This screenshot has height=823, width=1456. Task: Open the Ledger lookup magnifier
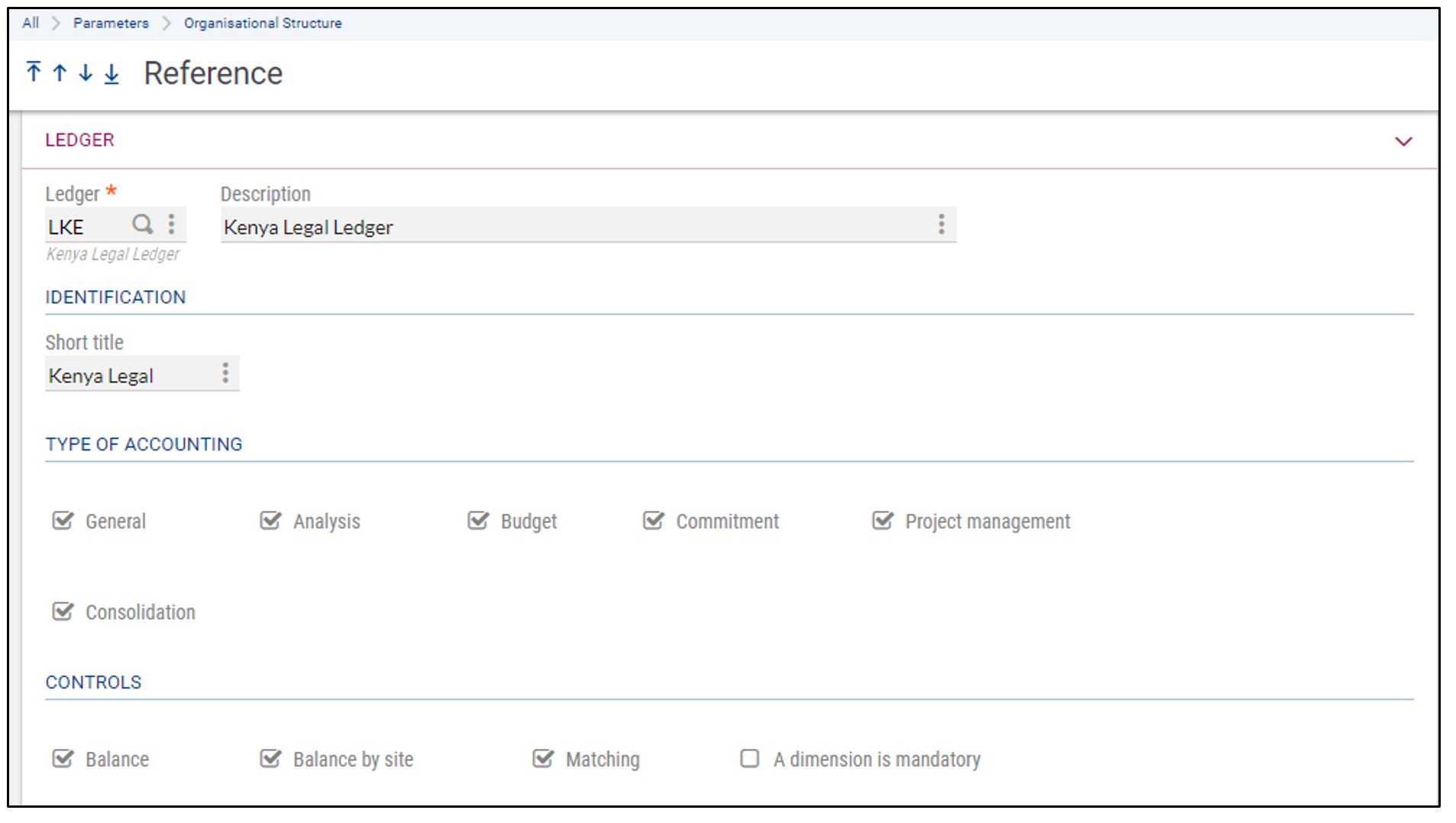click(143, 224)
